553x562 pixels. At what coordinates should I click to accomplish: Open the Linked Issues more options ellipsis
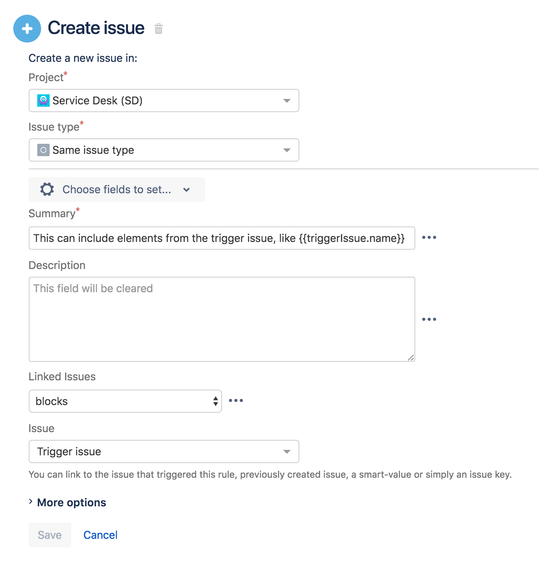tap(236, 401)
